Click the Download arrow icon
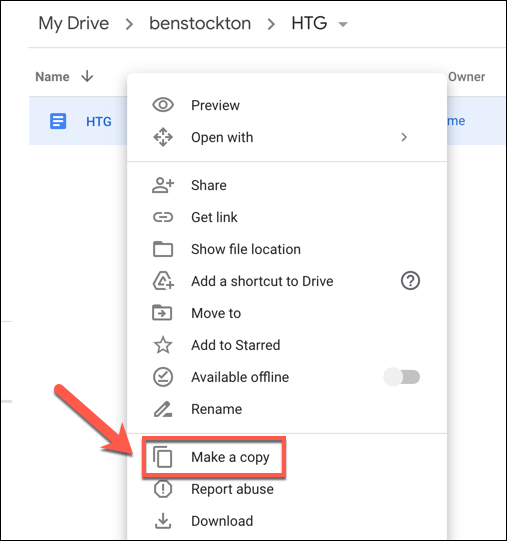 163,521
